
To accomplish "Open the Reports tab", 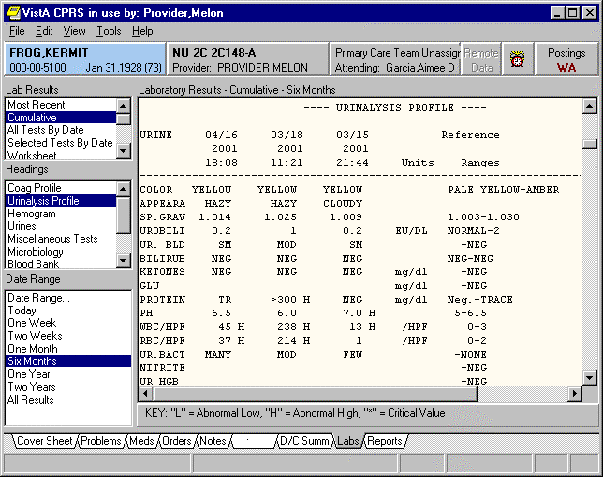I will [385, 441].
